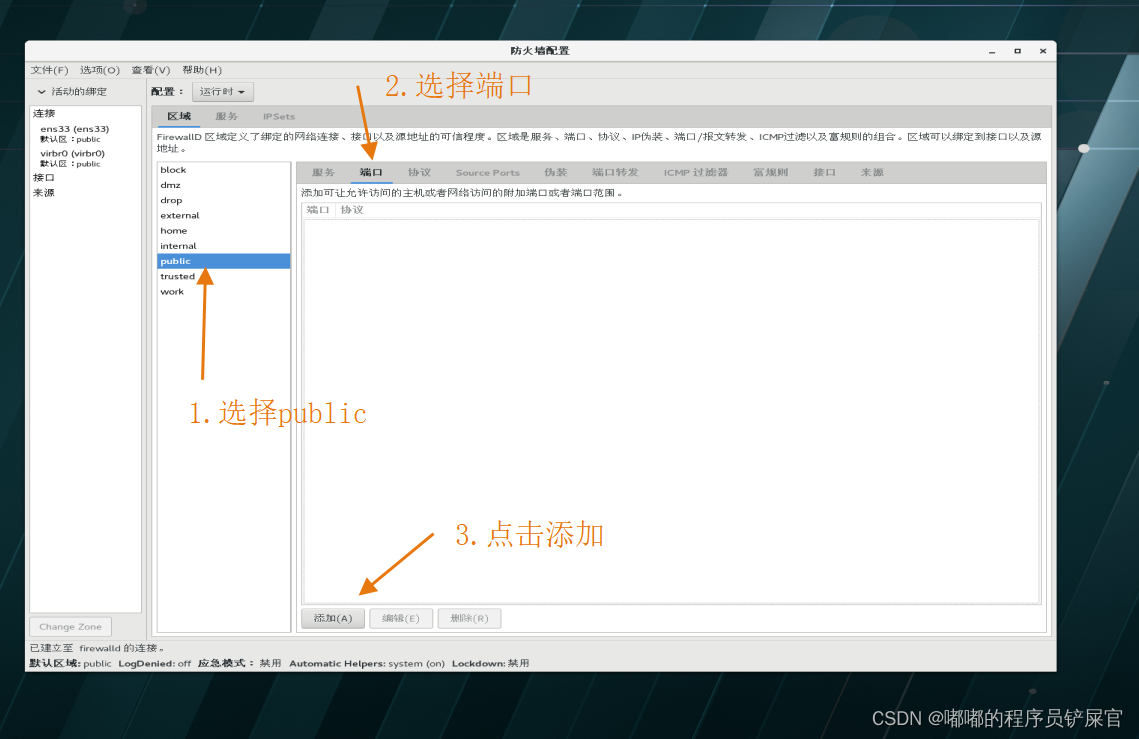Open the Source Ports sub-tab
Viewport: 1139px width, 739px height.
coord(487,172)
